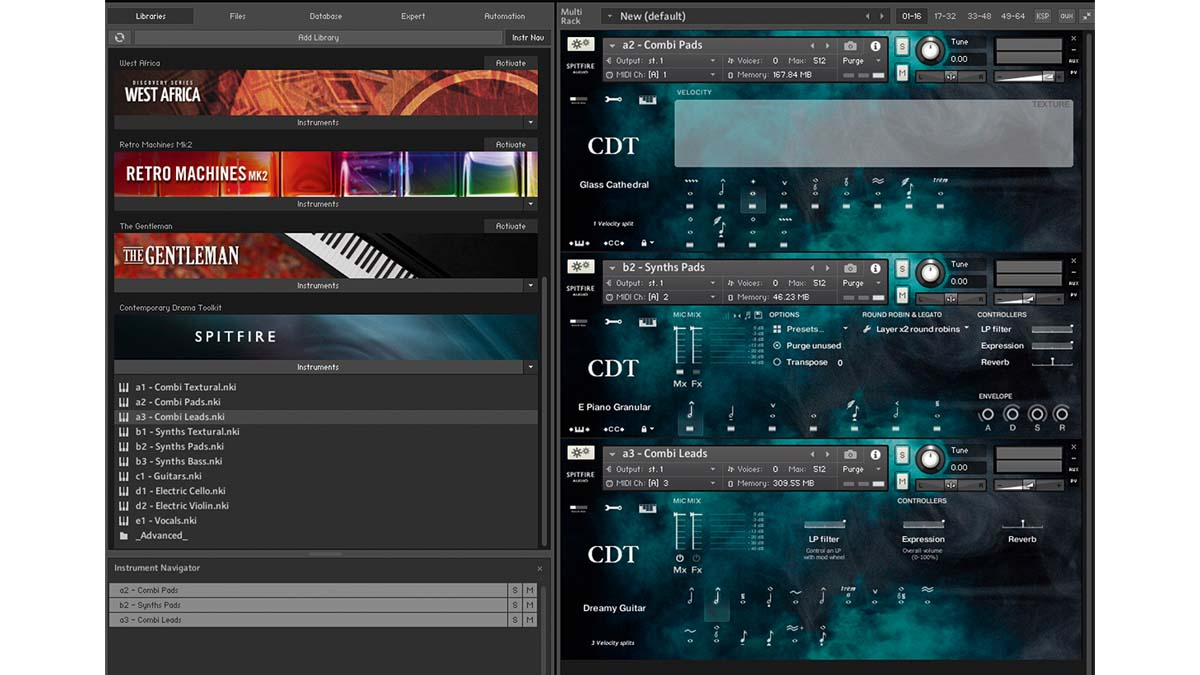Open the keyboard view icon in b2 - Synths Pads
This screenshot has height=675, width=1200.
[647, 321]
